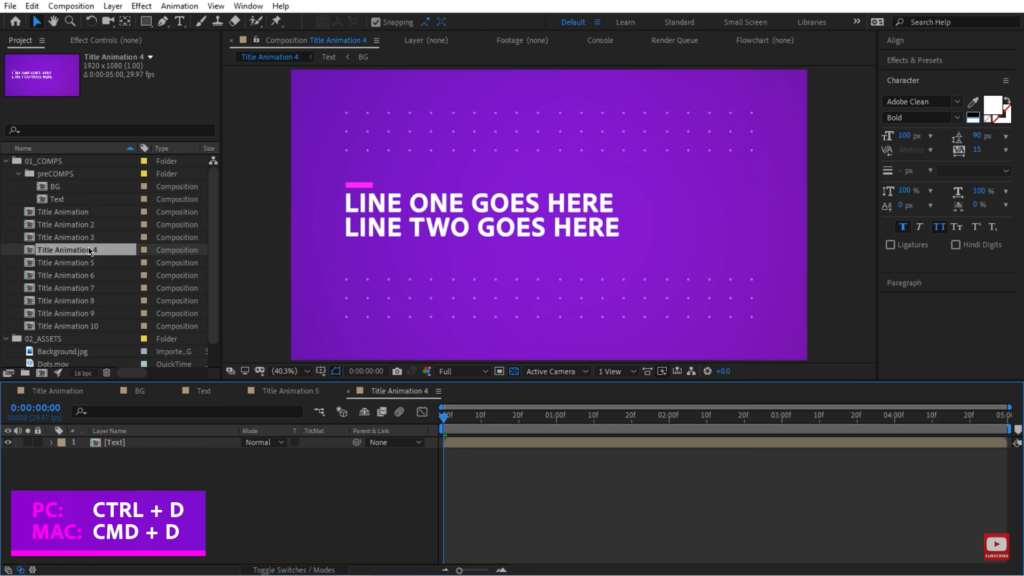Click the Home icon in toolbar

(15, 22)
